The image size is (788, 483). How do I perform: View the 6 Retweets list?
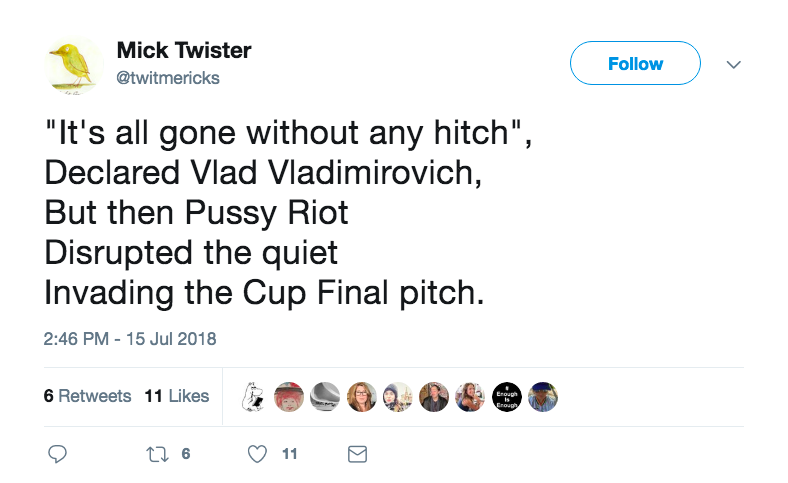pos(88,396)
